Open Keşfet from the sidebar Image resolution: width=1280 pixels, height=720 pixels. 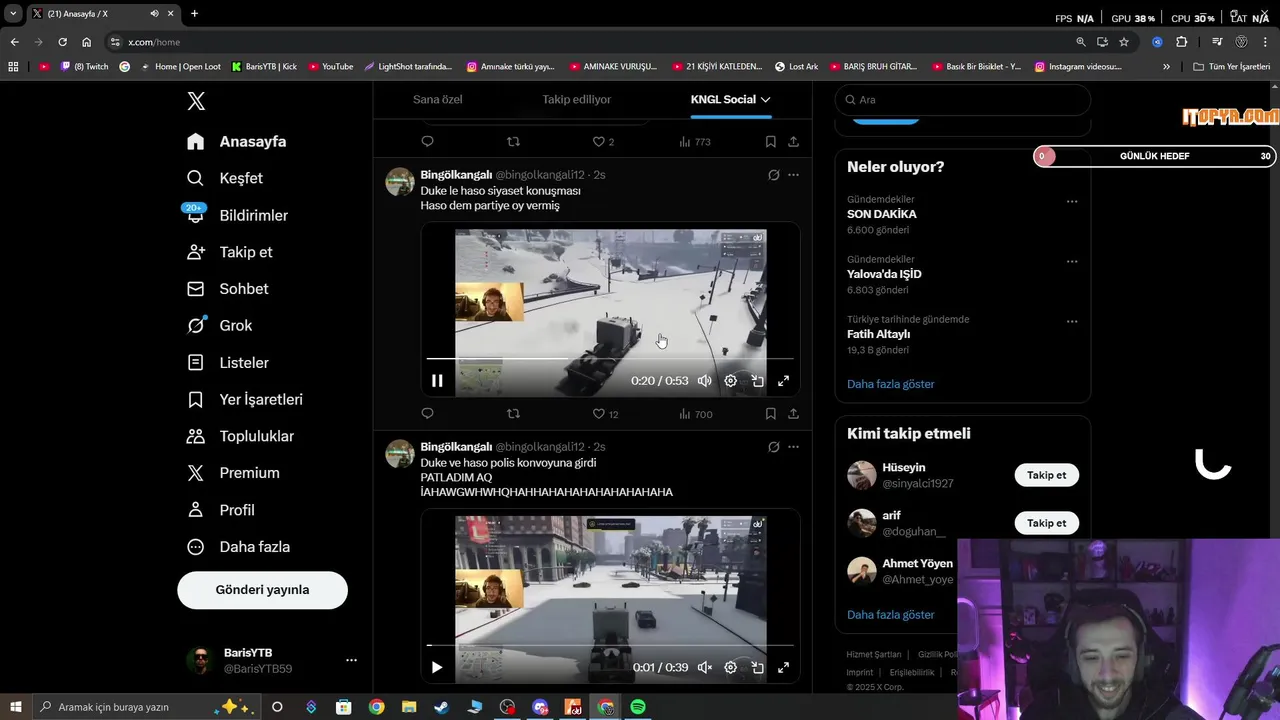pos(225,178)
